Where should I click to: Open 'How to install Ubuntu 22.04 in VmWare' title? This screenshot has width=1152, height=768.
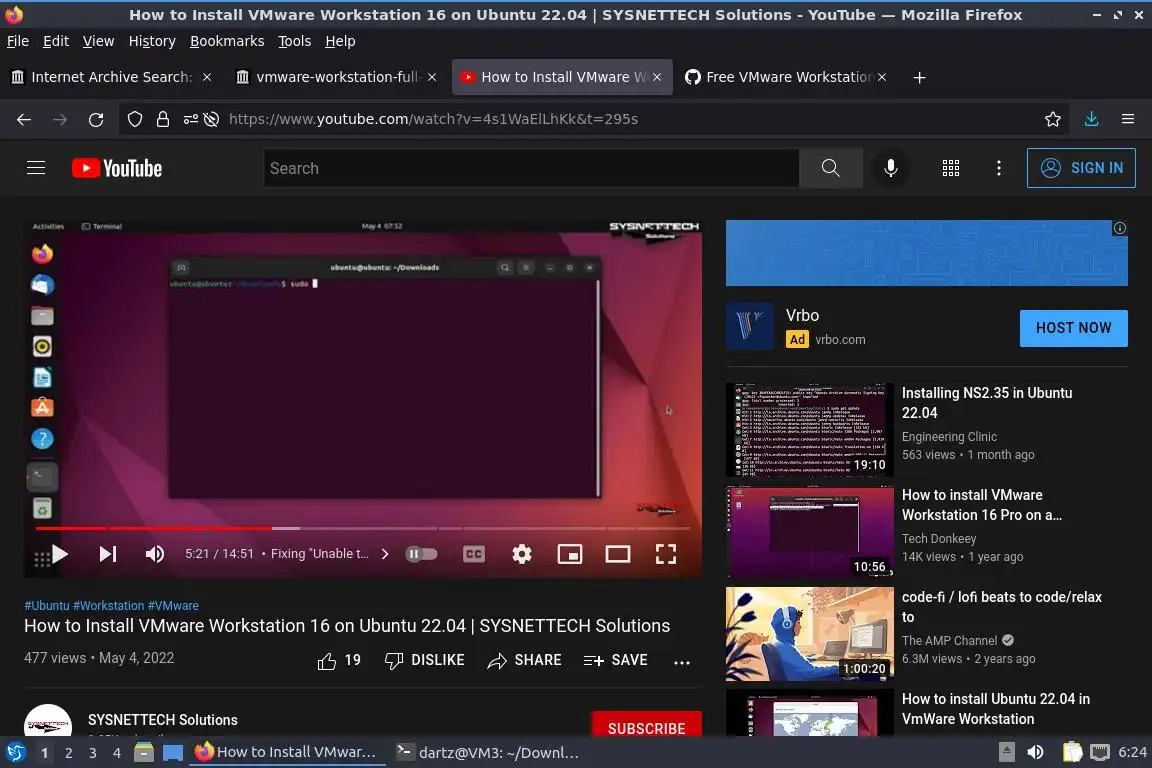[996, 709]
